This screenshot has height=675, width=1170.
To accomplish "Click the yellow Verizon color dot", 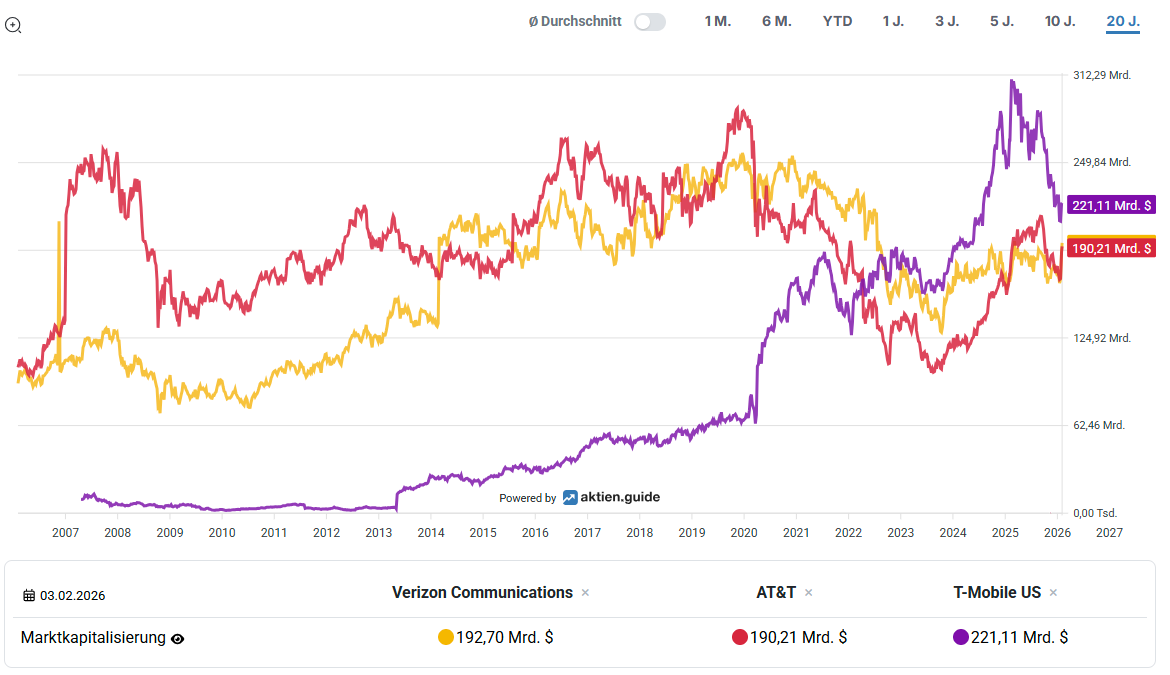I will (x=446, y=637).
